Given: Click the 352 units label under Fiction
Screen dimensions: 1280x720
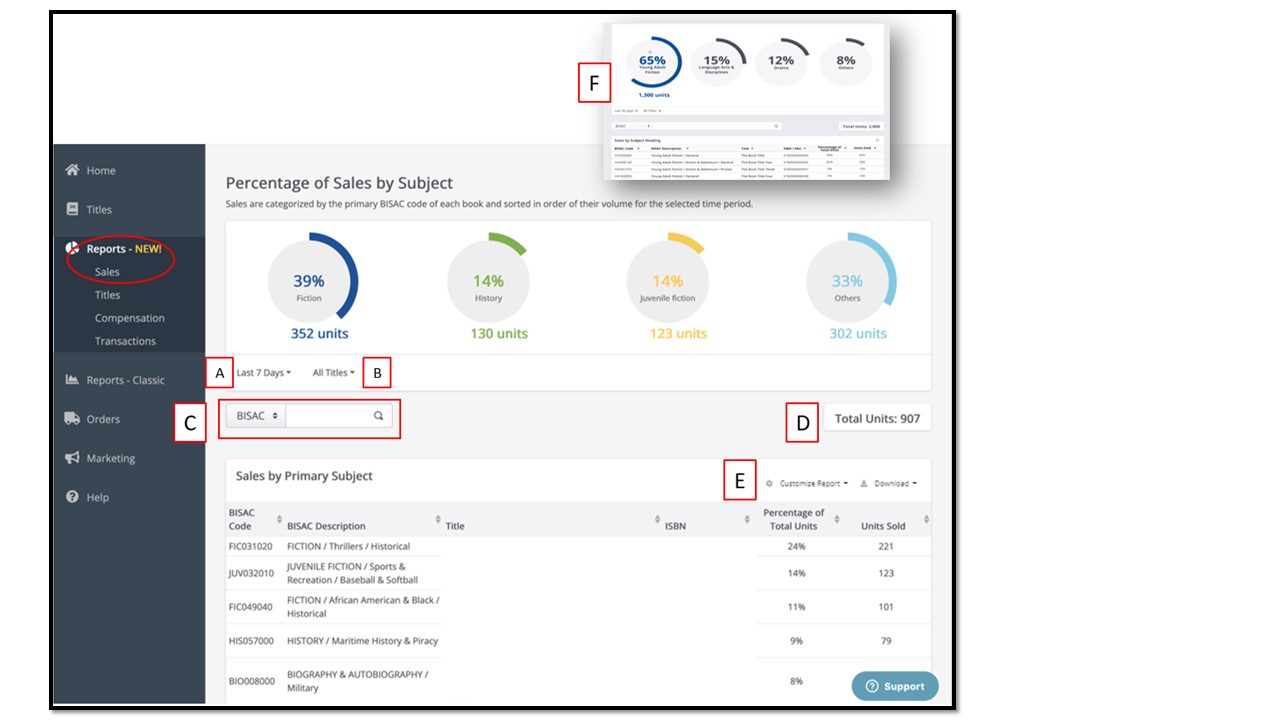Looking at the screenshot, I should [319, 333].
